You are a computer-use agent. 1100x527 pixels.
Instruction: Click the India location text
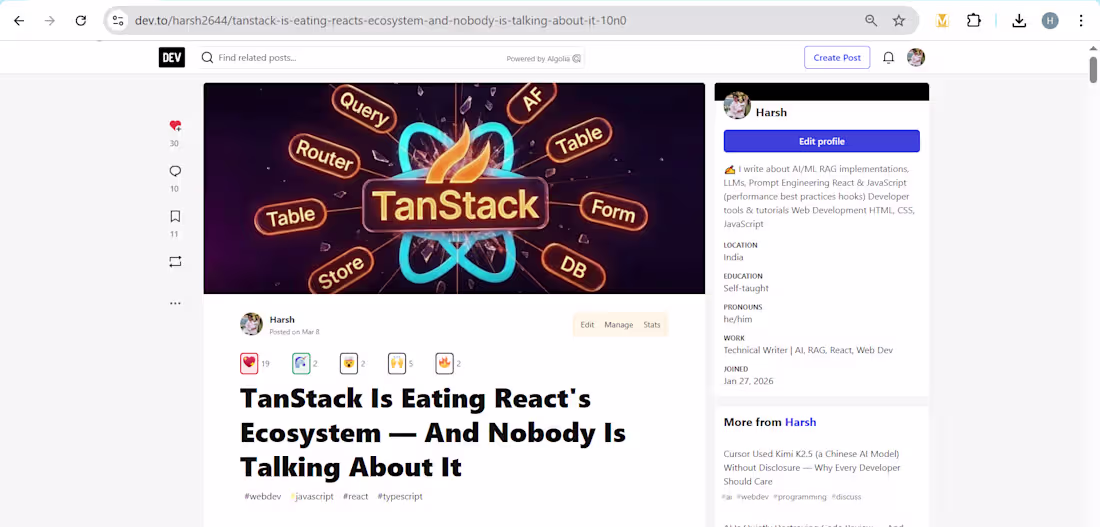pyautogui.click(x=733, y=257)
